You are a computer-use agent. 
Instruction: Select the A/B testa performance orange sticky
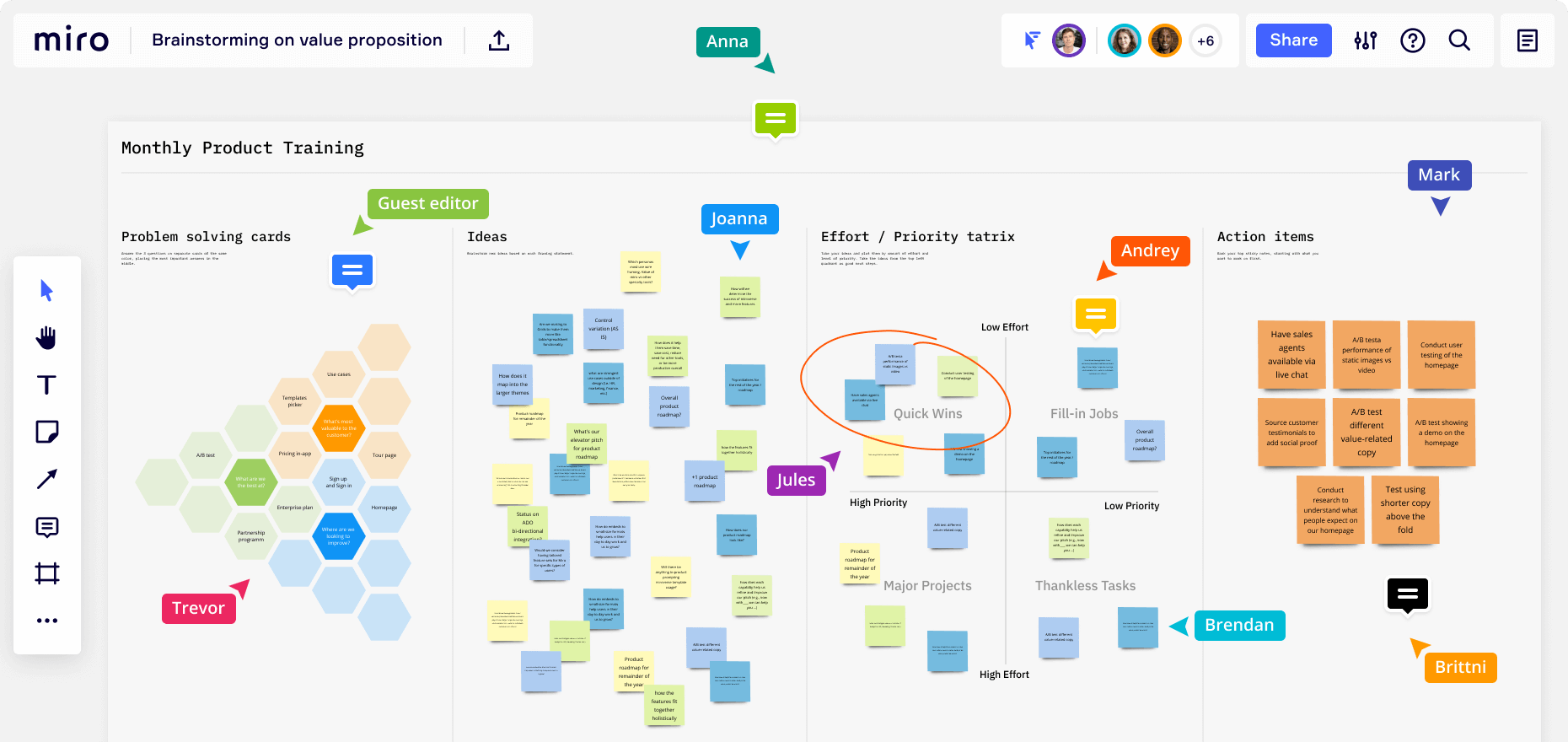(1367, 355)
